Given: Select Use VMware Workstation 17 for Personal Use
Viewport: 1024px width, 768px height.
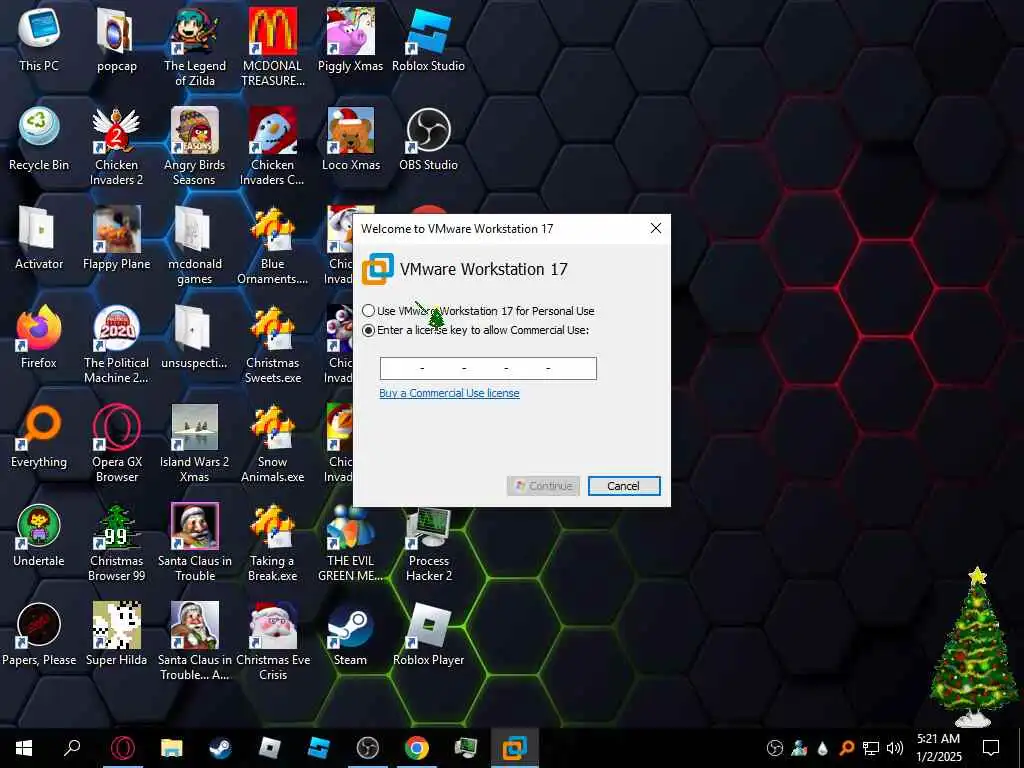Looking at the screenshot, I should 369,311.
